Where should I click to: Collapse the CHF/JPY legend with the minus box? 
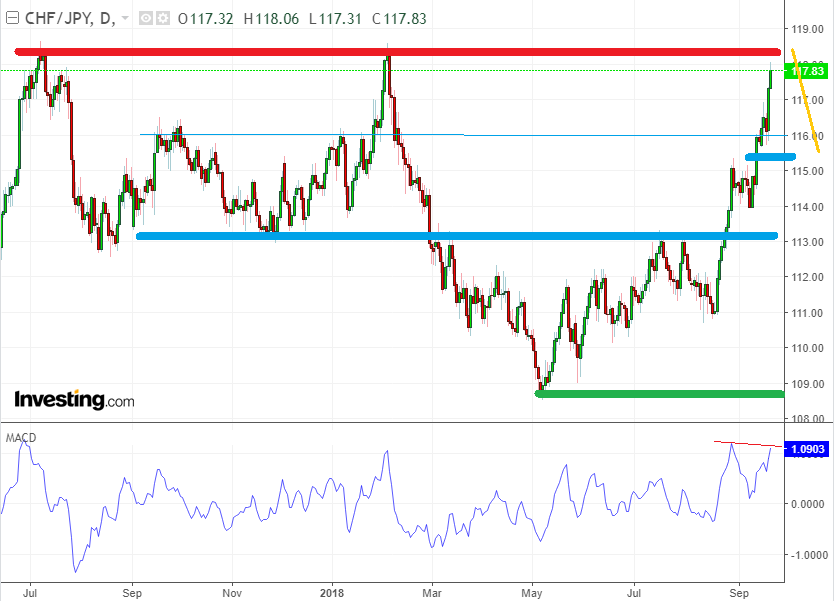[12, 19]
